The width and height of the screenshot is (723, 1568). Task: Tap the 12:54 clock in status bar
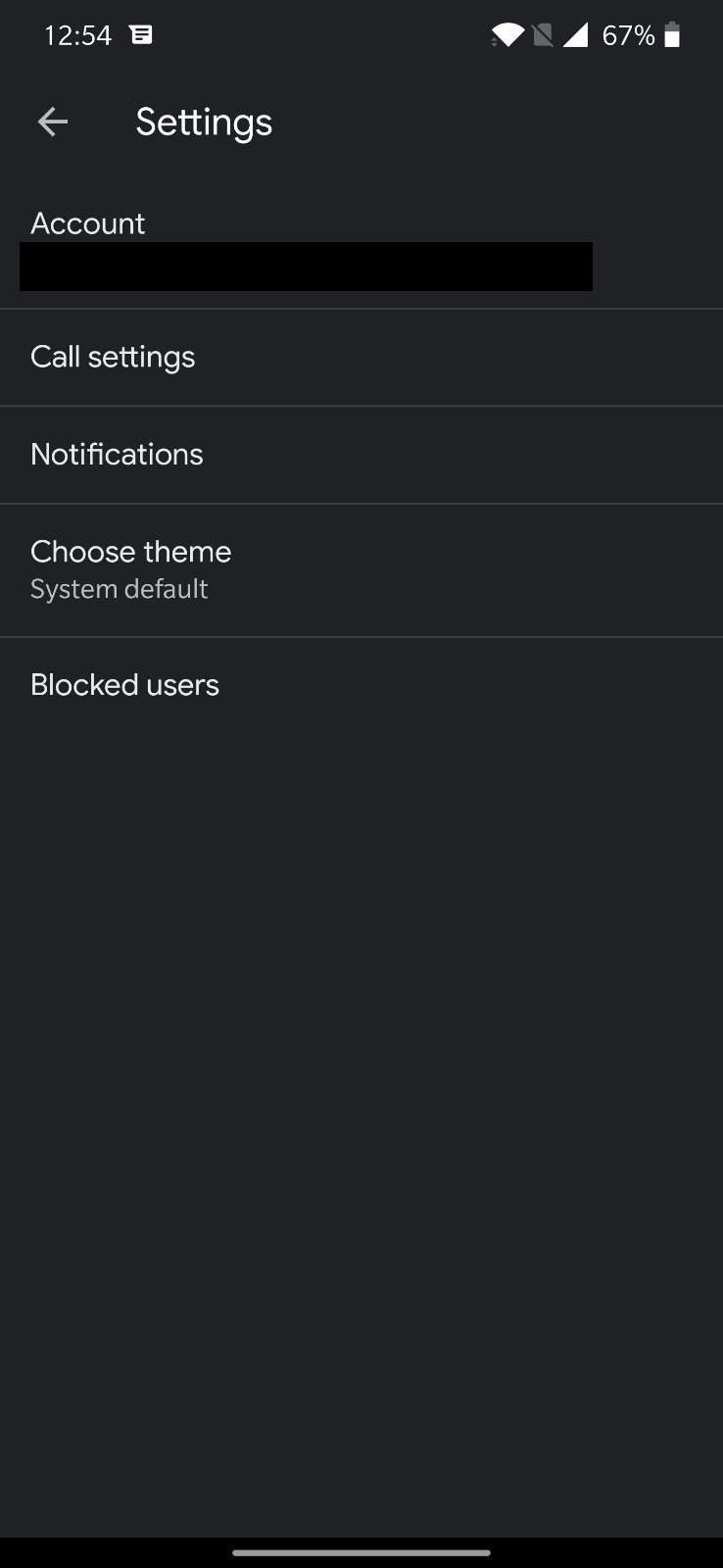tap(78, 36)
